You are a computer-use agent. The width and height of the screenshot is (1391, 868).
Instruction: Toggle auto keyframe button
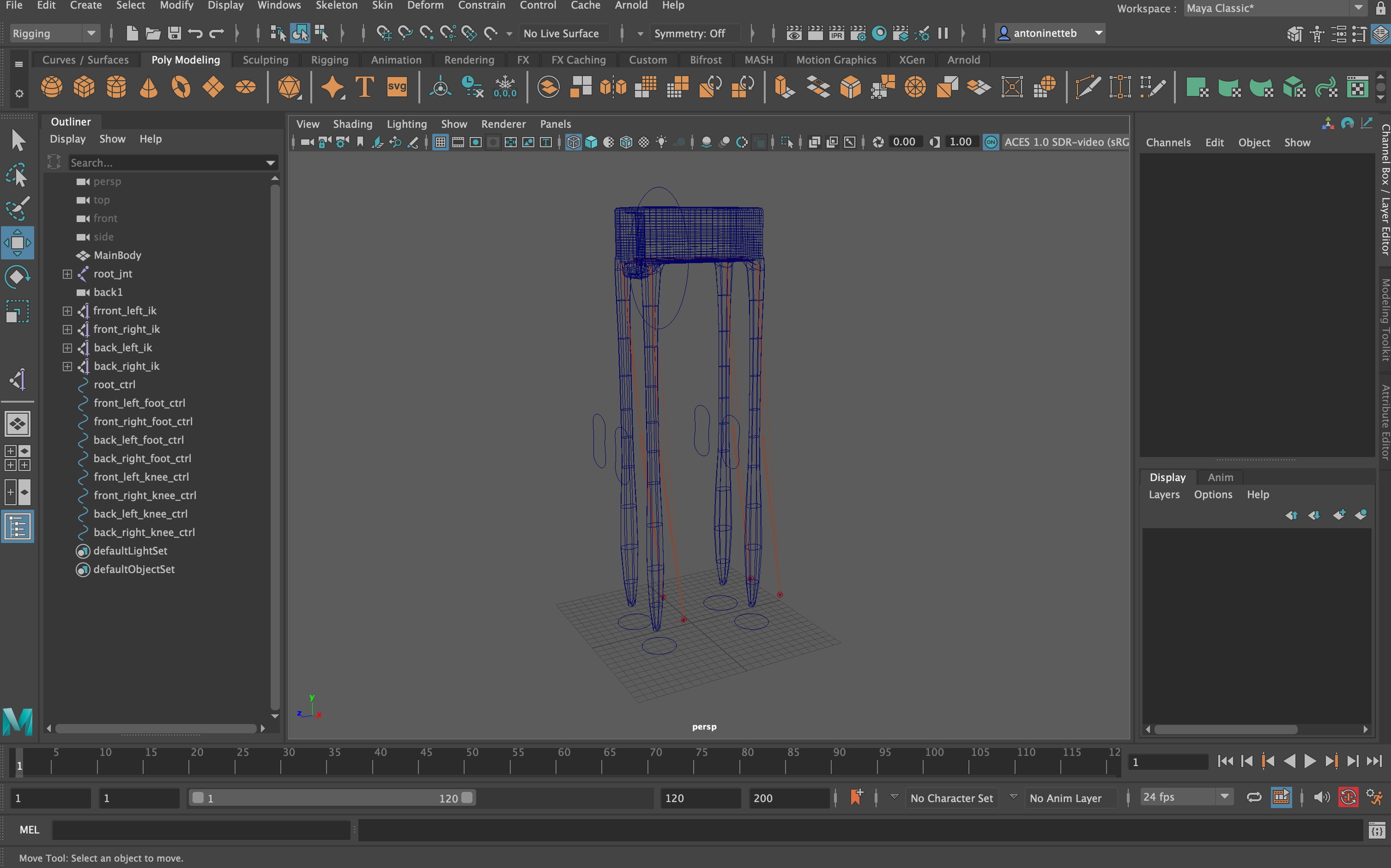coord(1348,797)
